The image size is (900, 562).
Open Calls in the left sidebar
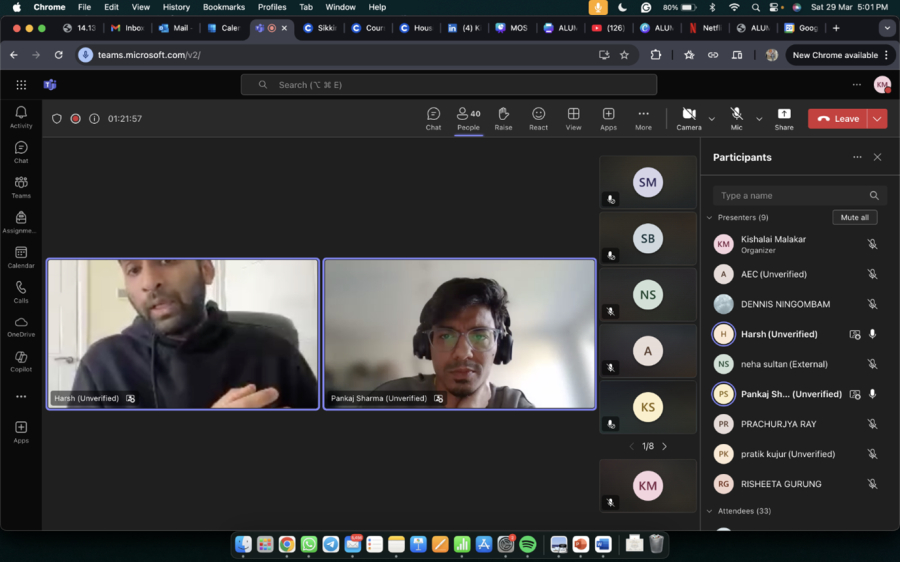(21, 292)
